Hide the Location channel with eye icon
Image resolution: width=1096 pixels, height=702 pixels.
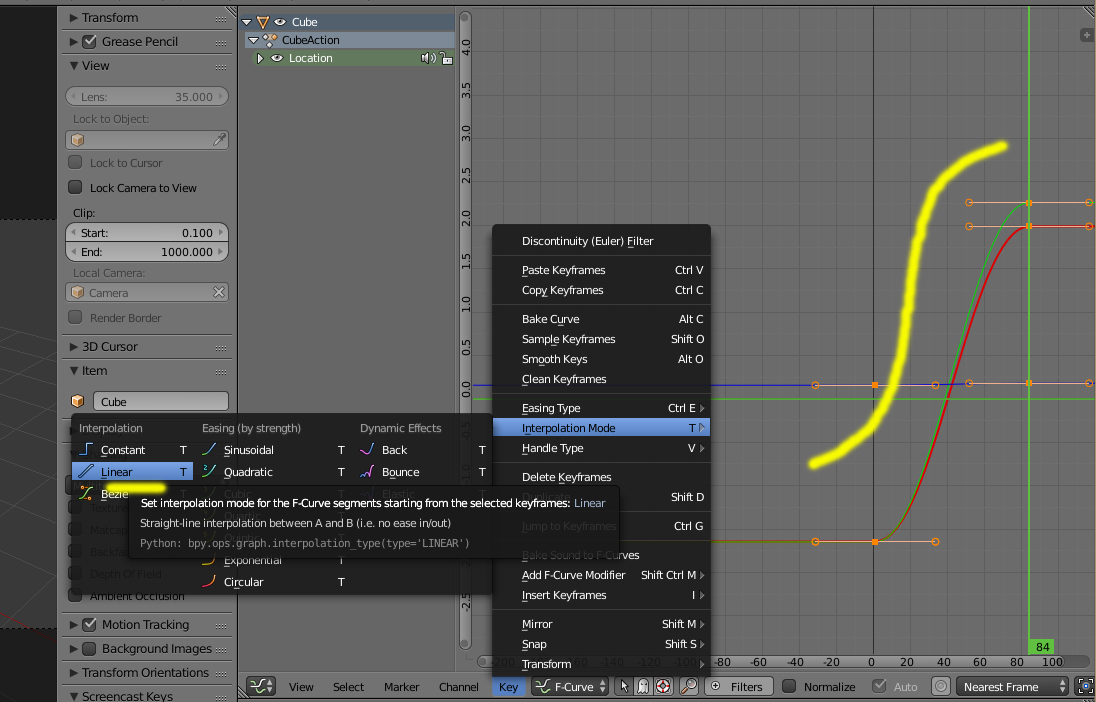point(277,58)
